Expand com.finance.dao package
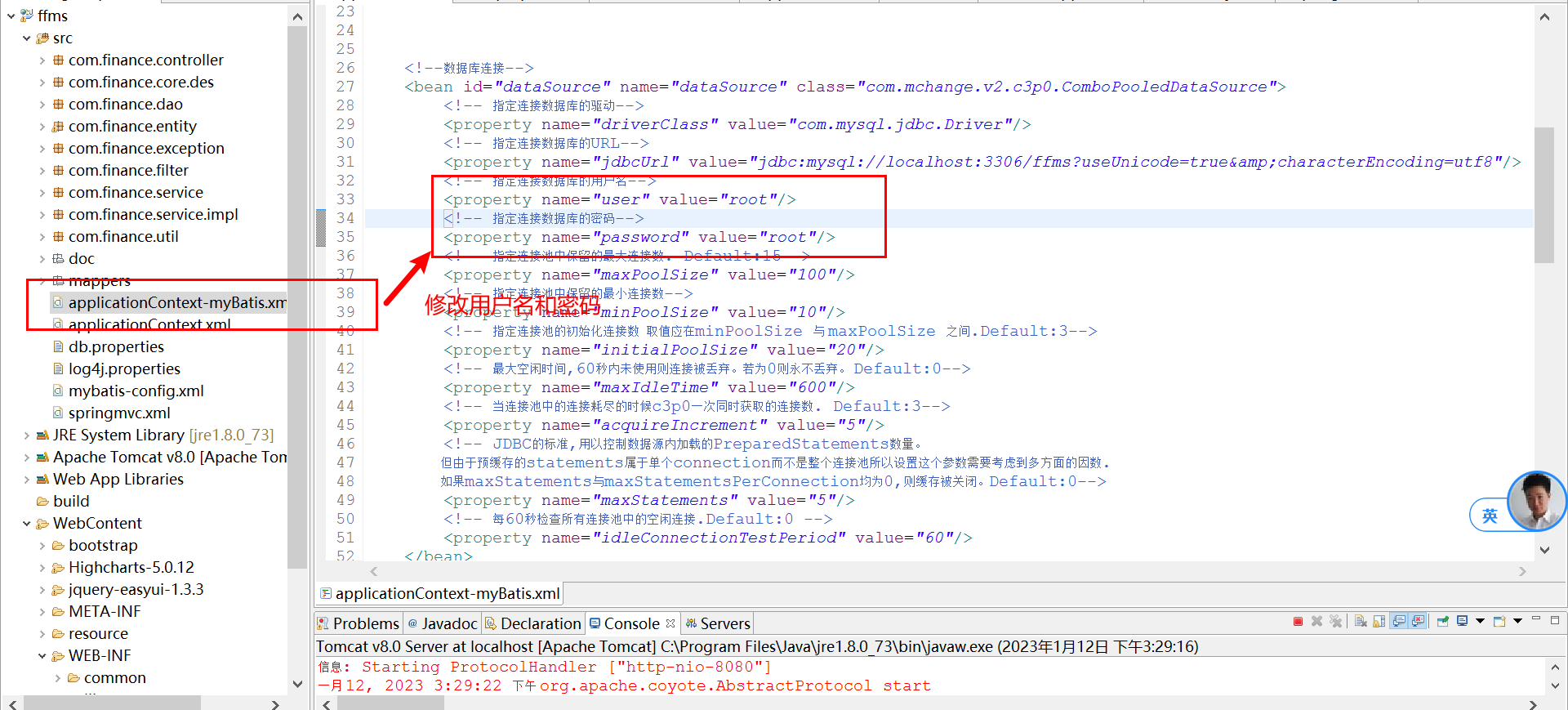Screen dimensions: 1568x710 tap(42, 104)
